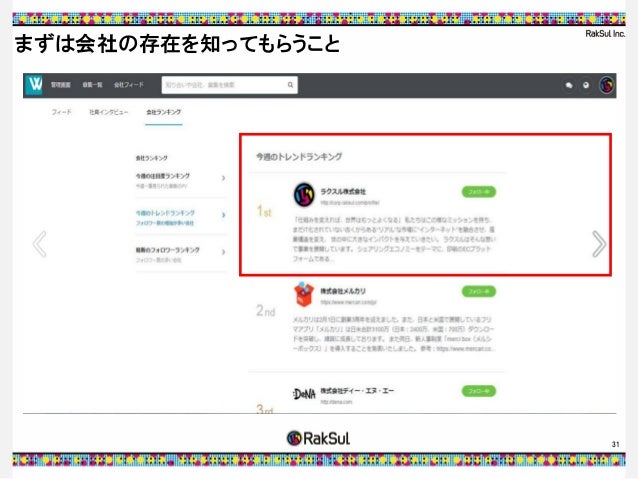Toggle the follow button for 株式会社ディー・エヌ・エー
This screenshot has height=479, width=638.
(479, 391)
